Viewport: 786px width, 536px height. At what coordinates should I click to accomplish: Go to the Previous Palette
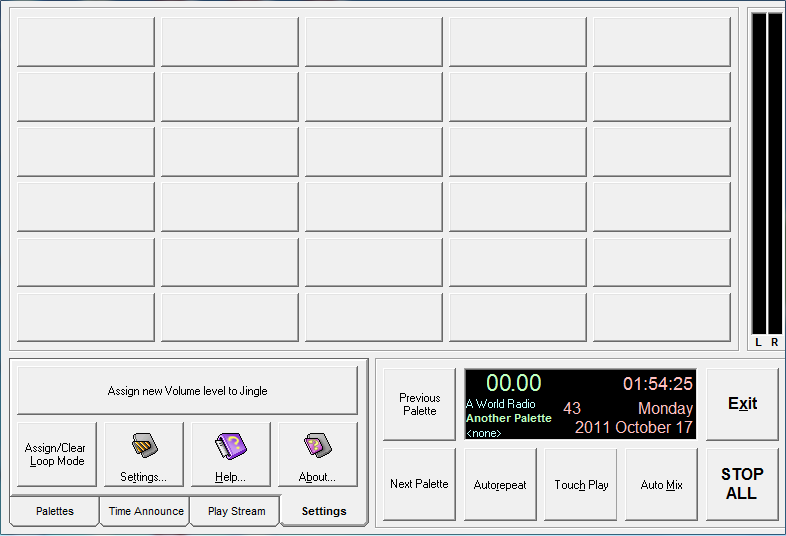point(420,404)
